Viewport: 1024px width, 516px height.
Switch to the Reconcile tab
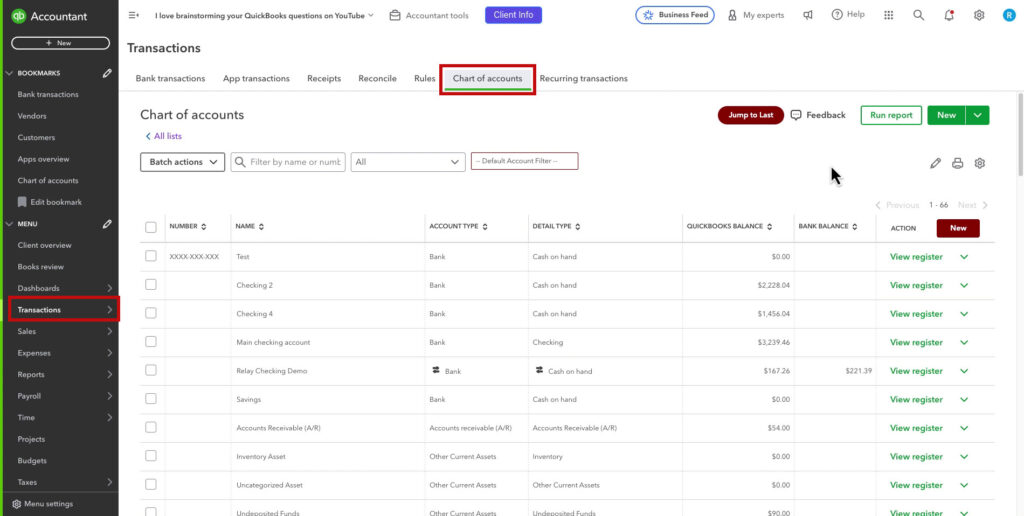(x=377, y=78)
